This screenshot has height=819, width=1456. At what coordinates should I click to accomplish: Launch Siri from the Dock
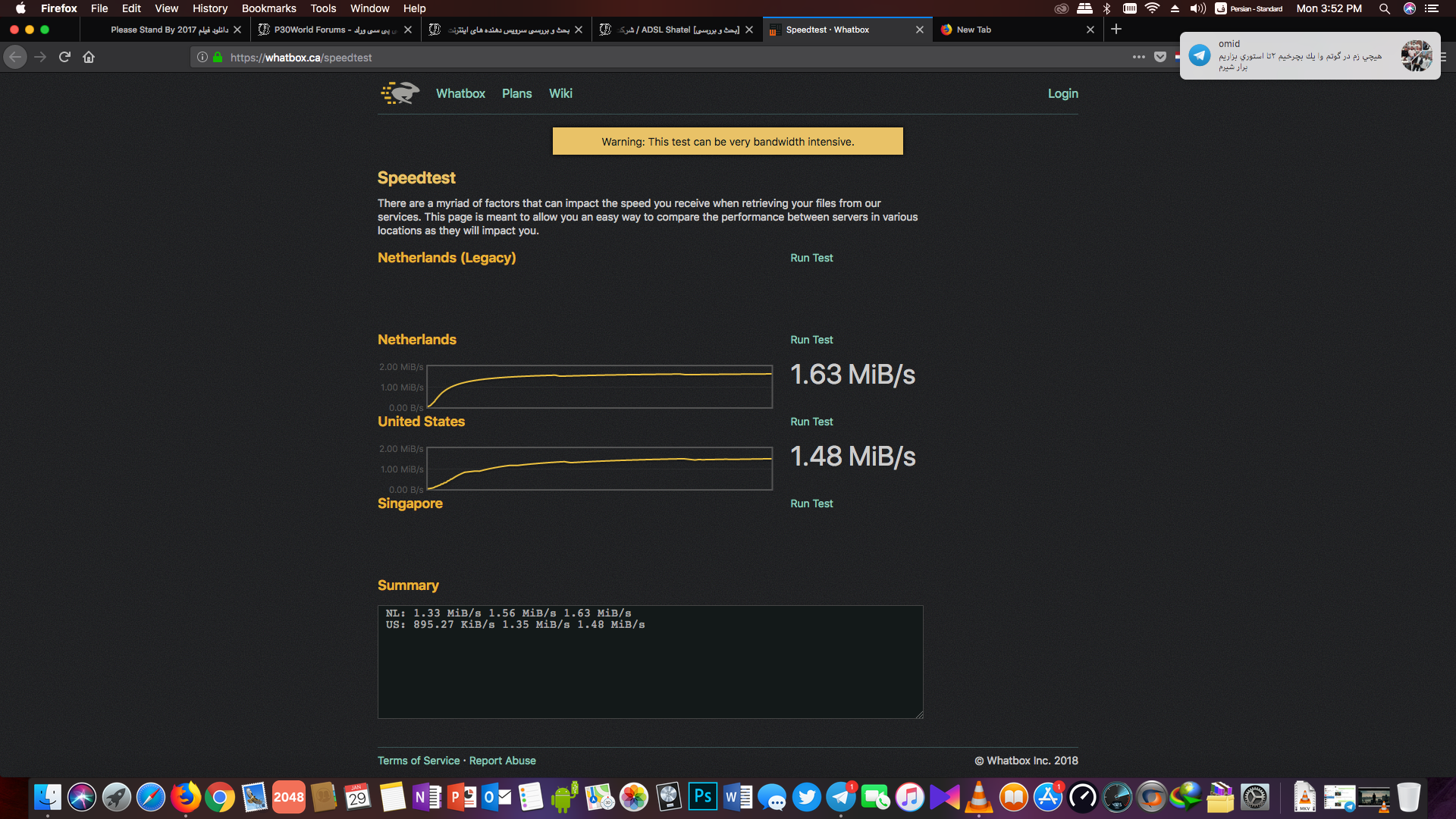82,797
